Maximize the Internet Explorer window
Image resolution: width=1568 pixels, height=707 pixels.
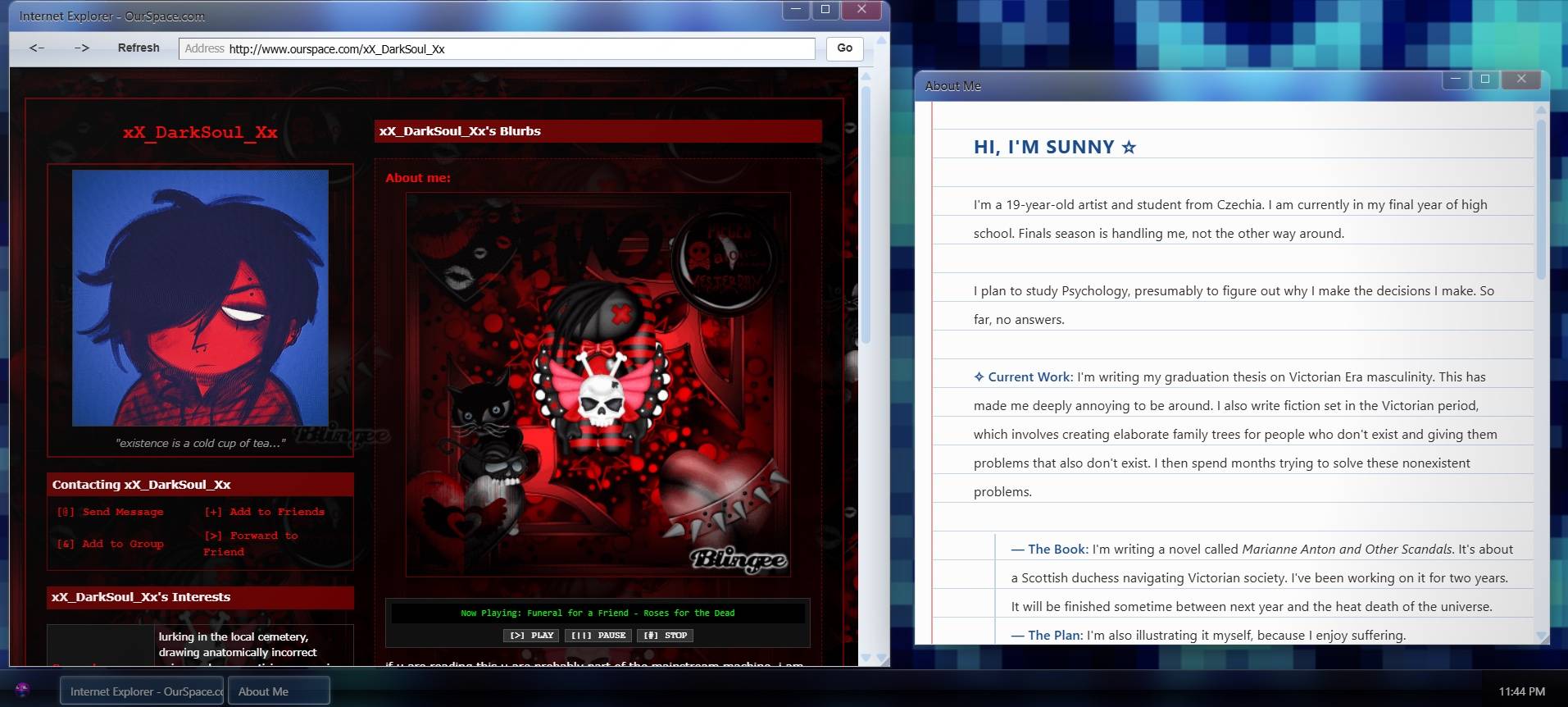point(825,10)
